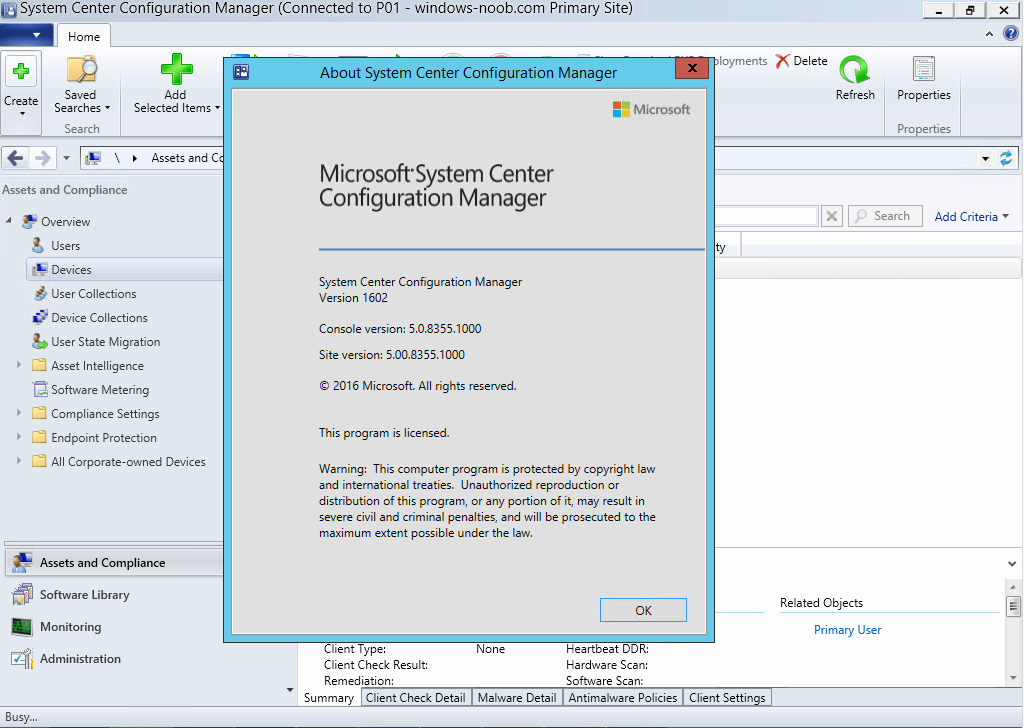Image resolution: width=1024 pixels, height=728 pixels.
Task: Click All Corporate-owned Devices folder icon
Action: 39,462
